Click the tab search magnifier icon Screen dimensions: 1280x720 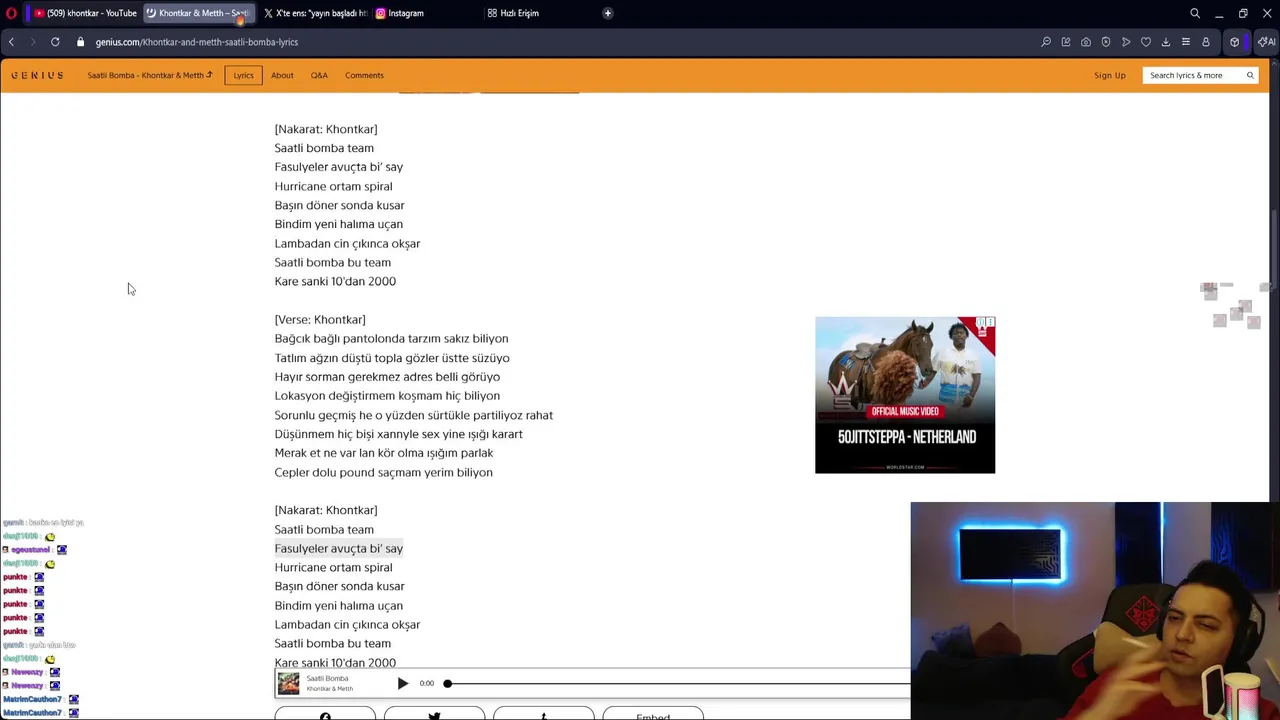pos(1195,13)
